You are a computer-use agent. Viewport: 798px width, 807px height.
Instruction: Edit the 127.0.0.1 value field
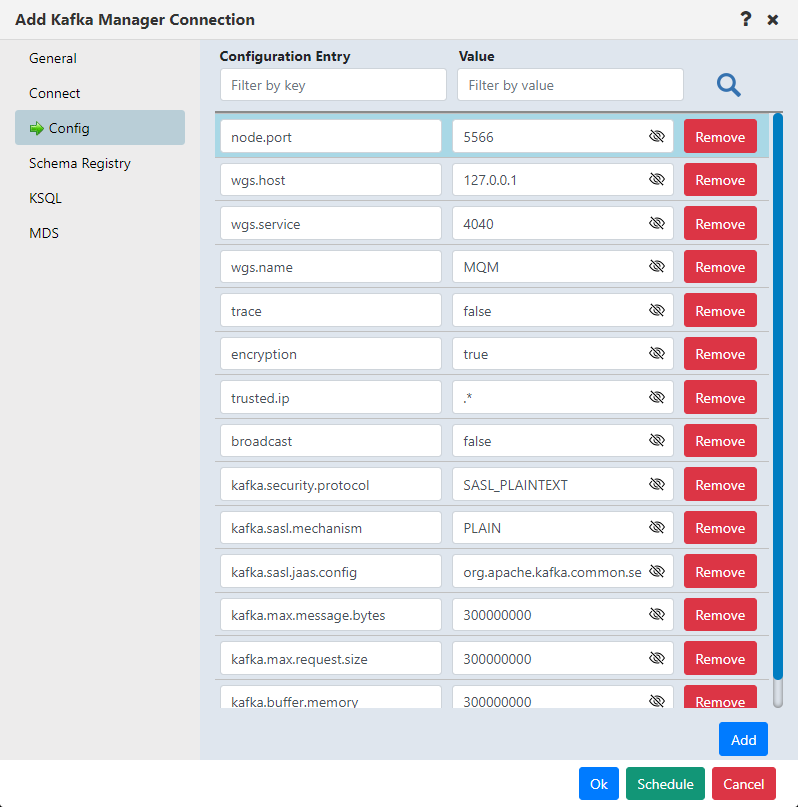pyautogui.click(x=563, y=180)
